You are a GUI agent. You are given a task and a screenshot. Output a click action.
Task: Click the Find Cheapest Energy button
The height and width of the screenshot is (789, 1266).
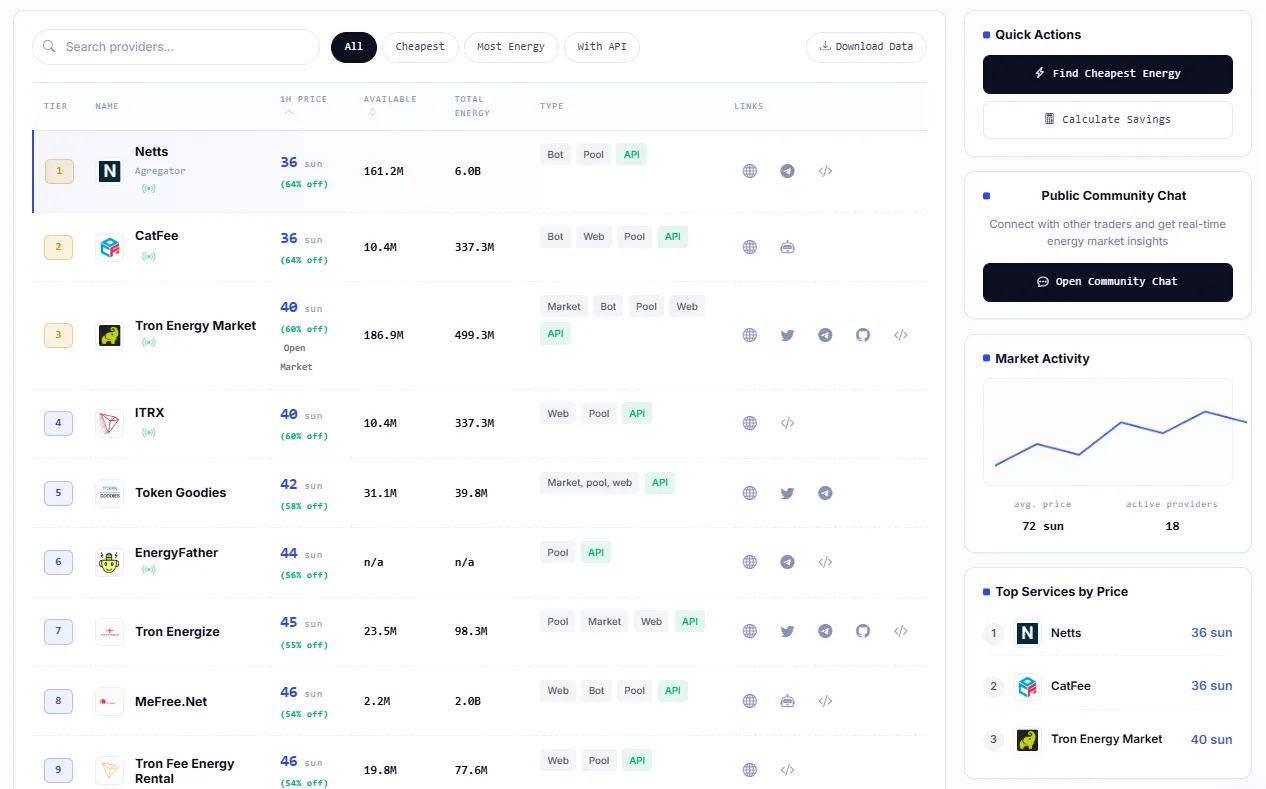[1108, 74]
